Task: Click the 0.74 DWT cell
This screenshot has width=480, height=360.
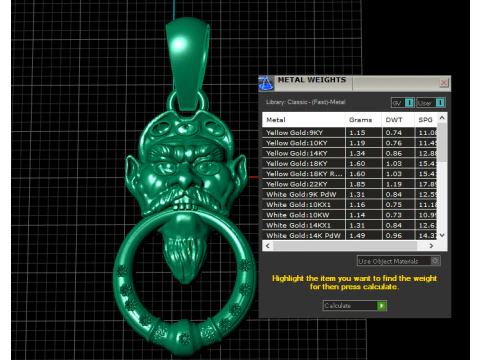Action: pyautogui.click(x=399, y=133)
